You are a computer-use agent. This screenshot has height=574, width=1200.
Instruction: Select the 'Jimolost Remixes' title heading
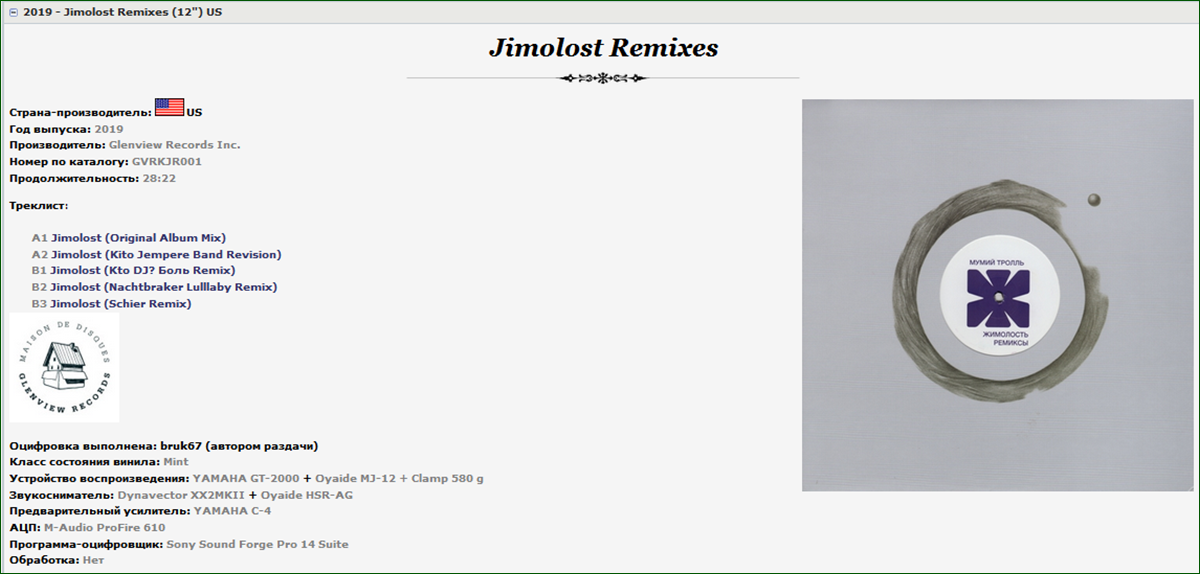click(x=603, y=48)
